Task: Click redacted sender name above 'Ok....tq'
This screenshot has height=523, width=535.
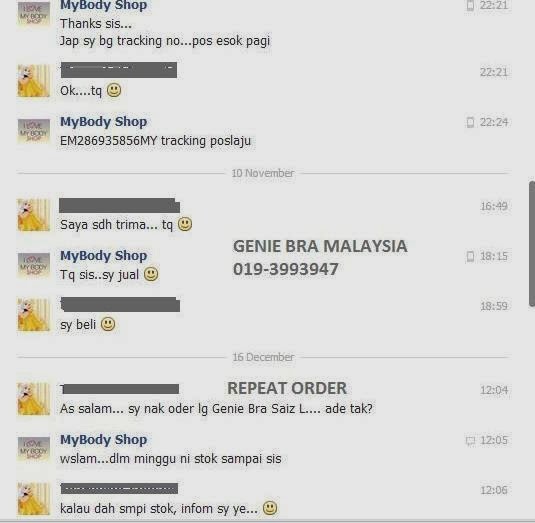Action: [x=119, y=70]
